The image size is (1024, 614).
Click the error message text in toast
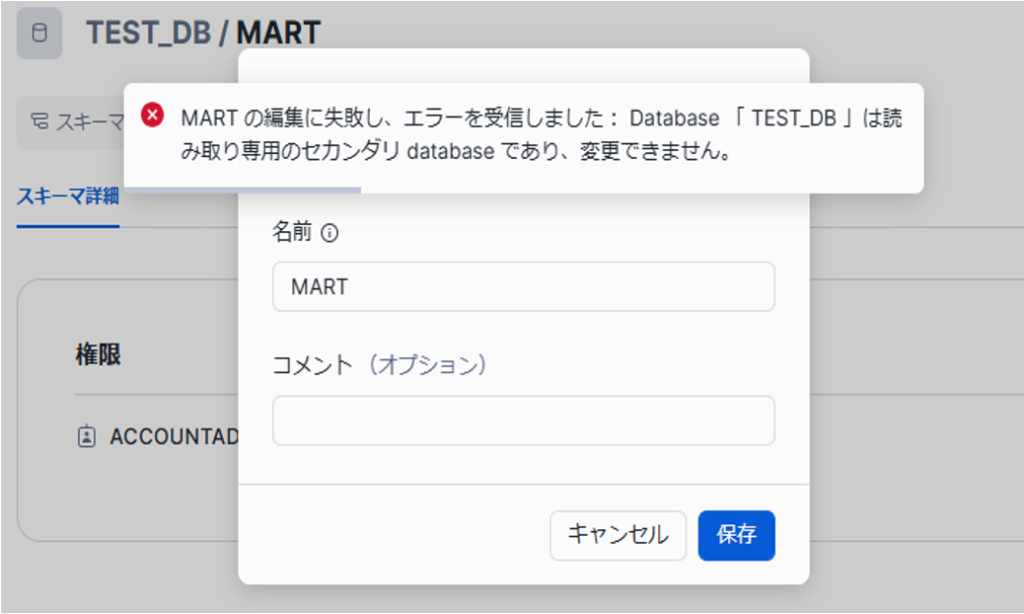(x=540, y=136)
